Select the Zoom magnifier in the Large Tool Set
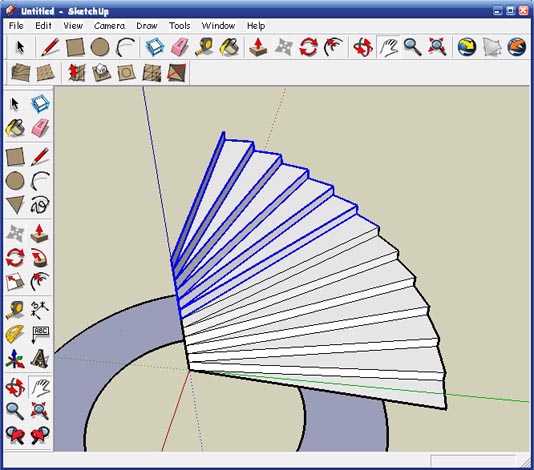 click(15, 411)
